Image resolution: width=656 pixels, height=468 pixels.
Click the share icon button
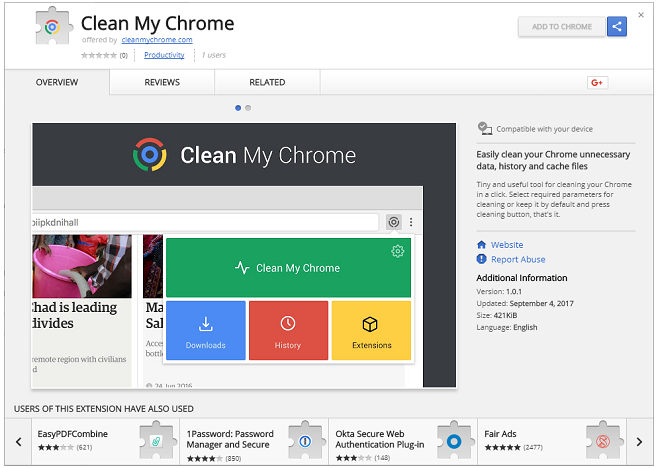pyautogui.click(x=617, y=27)
